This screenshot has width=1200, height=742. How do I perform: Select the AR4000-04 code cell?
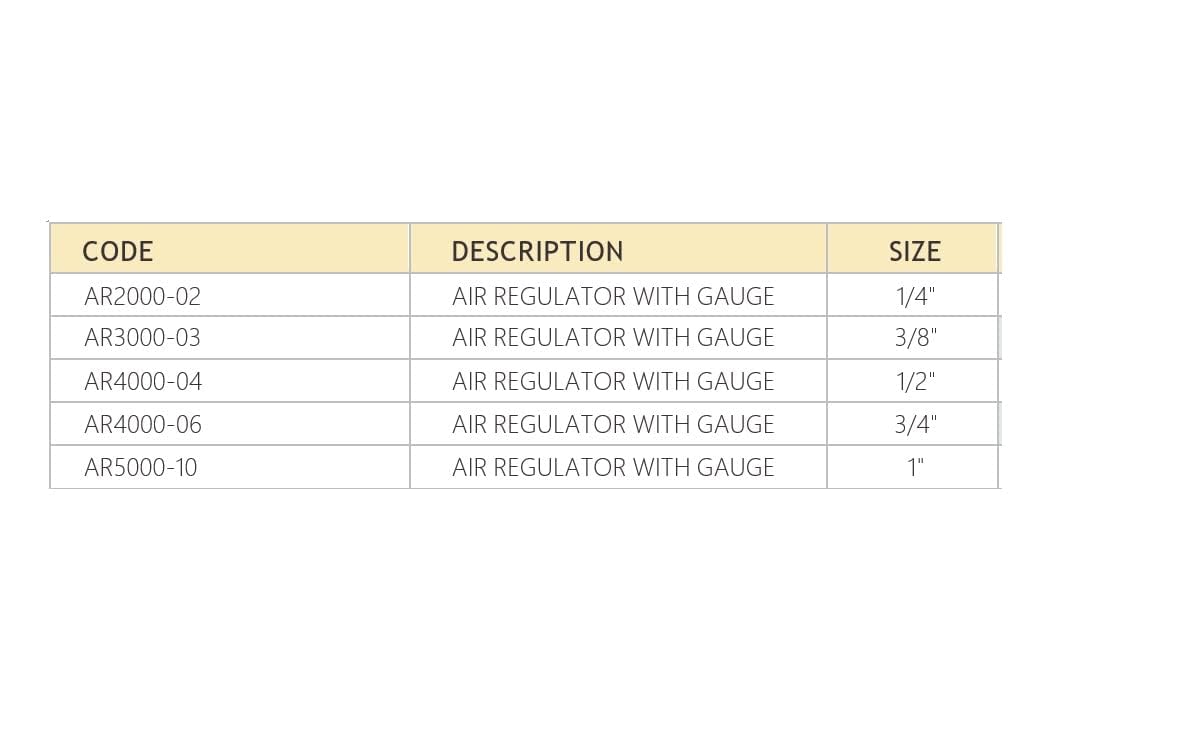click(143, 381)
